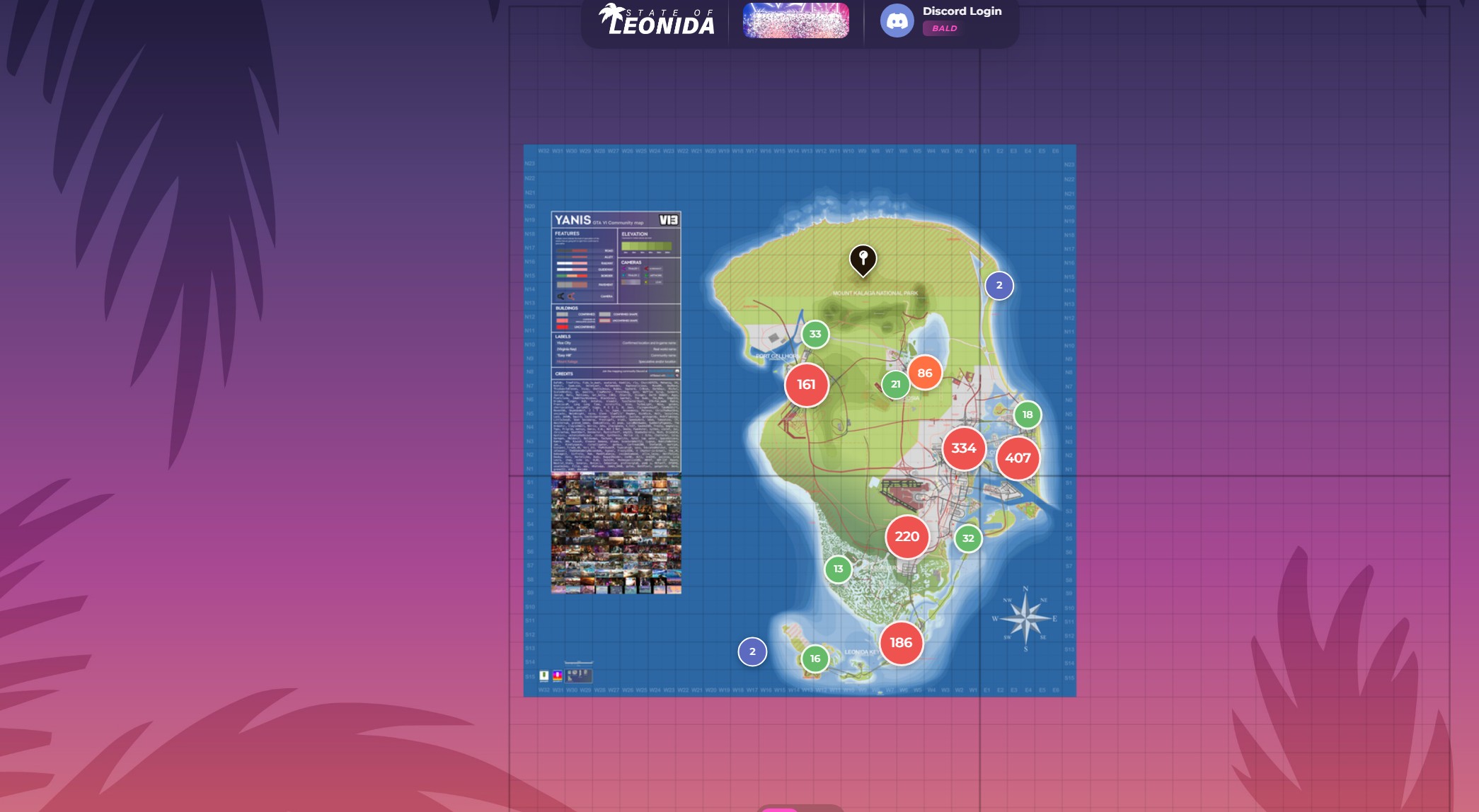Expand the red cluster marker 220

point(907,537)
